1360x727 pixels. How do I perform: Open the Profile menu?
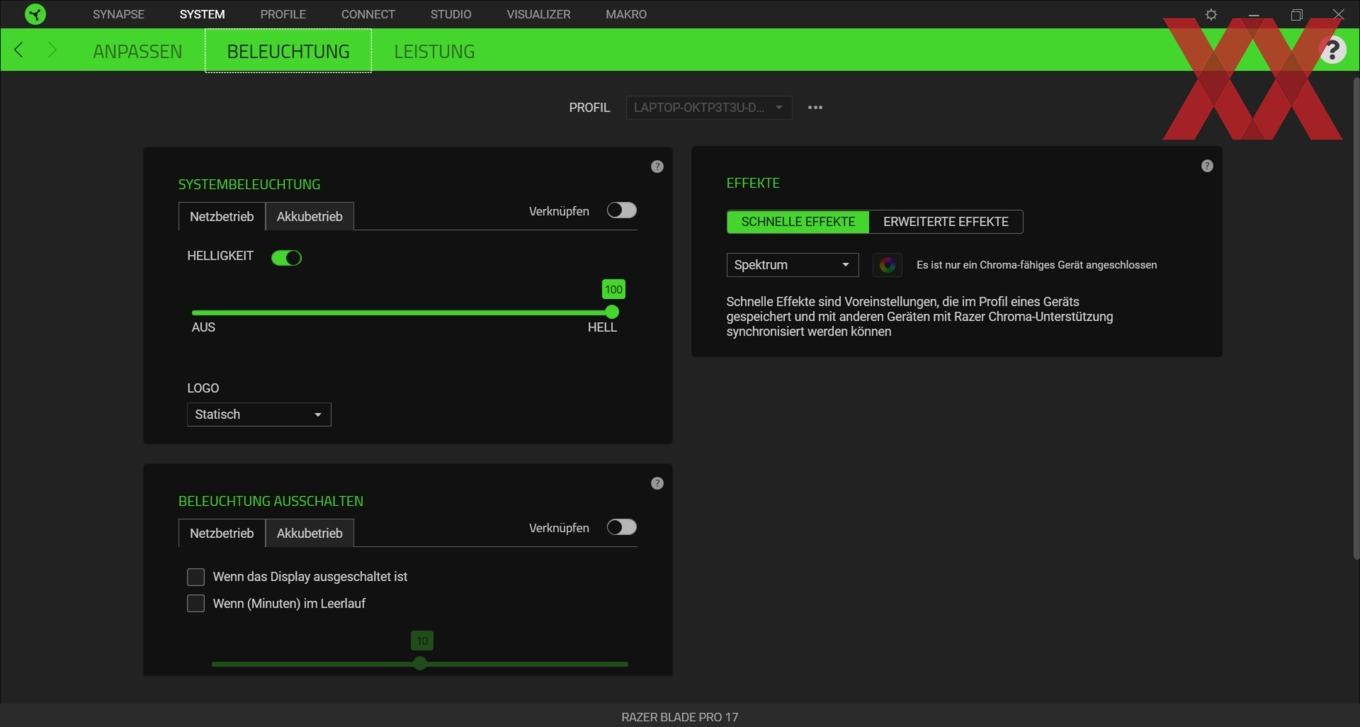[x=283, y=14]
